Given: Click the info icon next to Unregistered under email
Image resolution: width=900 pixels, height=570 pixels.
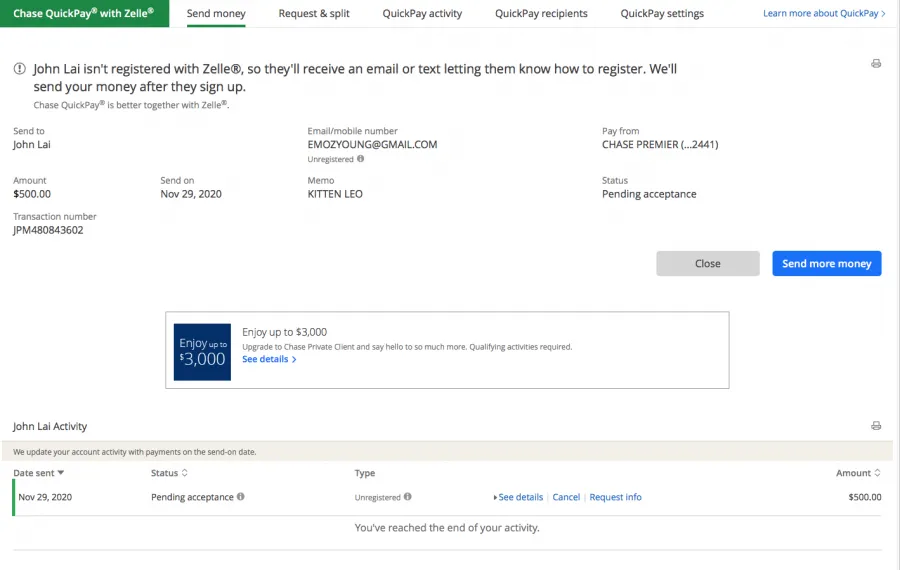Looking at the screenshot, I should [360, 159].
